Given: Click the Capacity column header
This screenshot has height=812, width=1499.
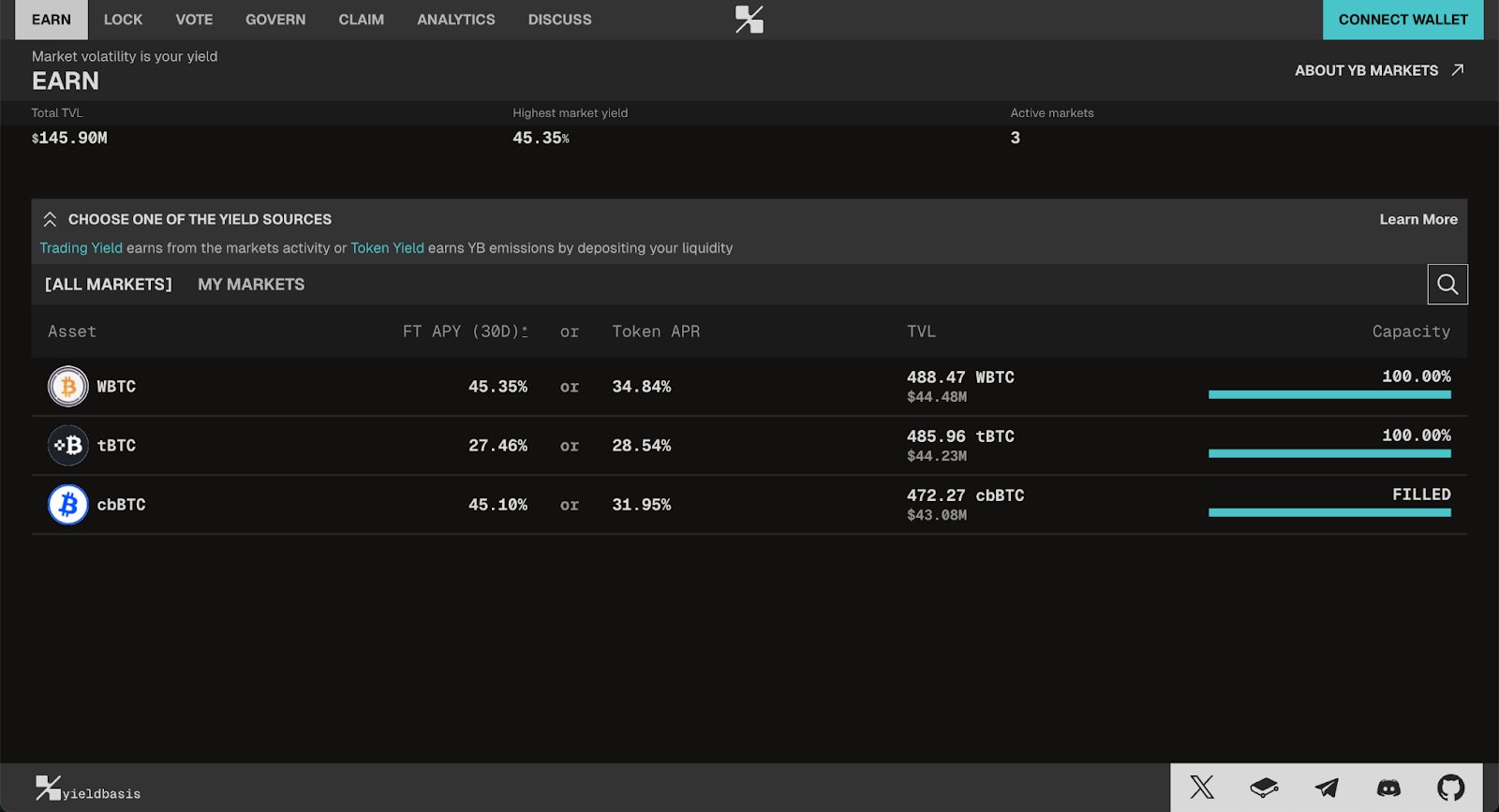Looking at the screenshot, I should point(1411,332).
